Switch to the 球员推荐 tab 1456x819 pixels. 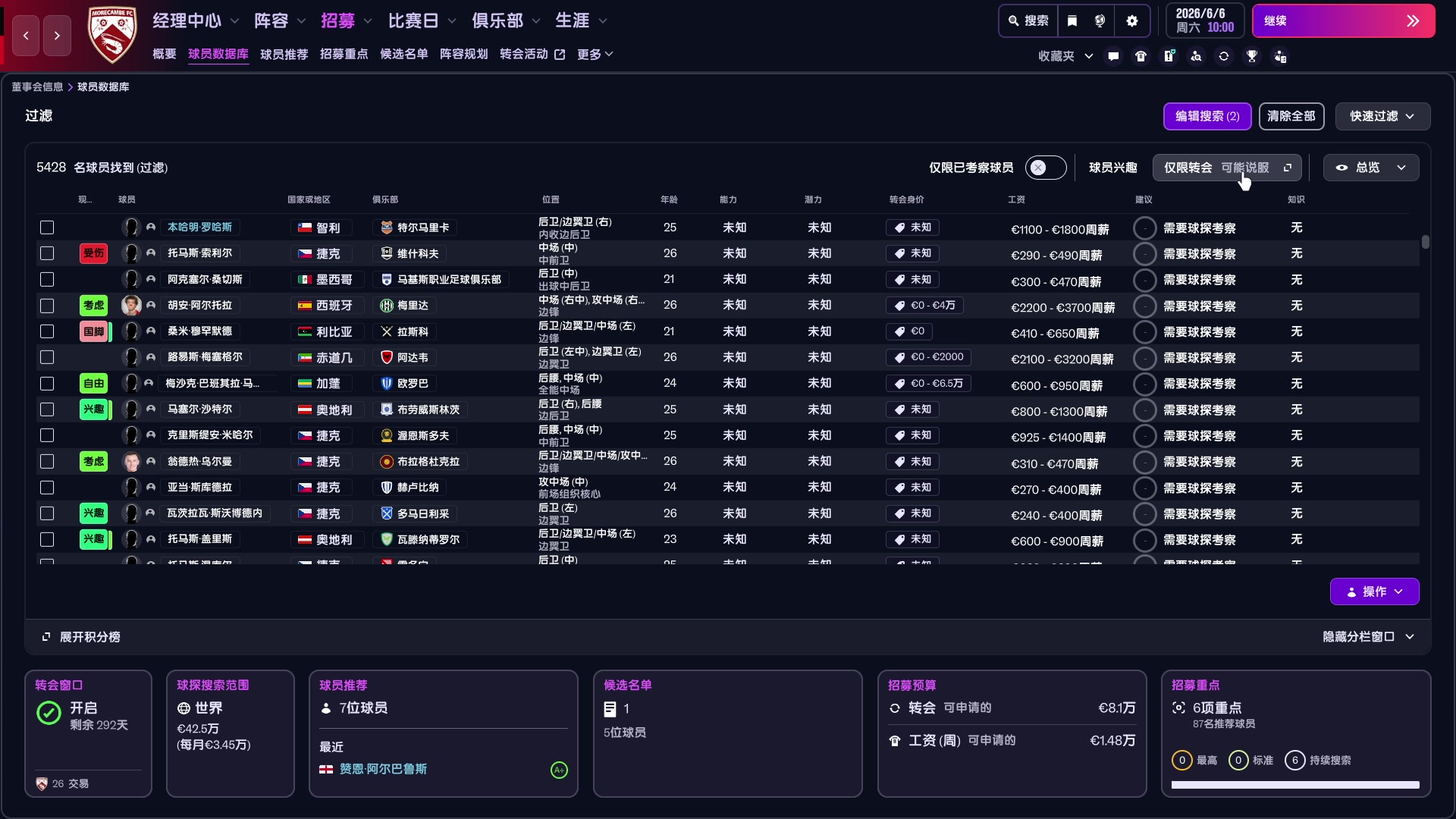284,54
